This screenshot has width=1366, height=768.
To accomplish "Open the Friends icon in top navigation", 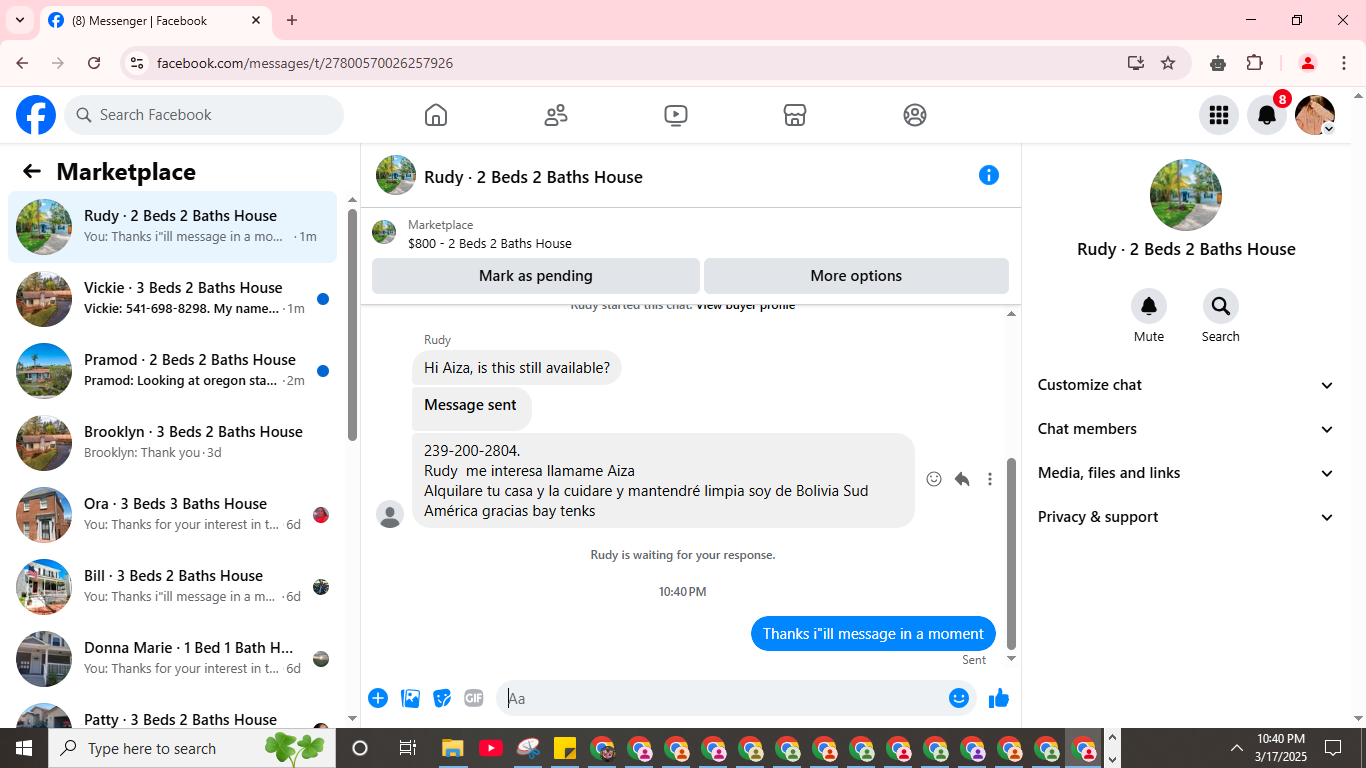I will point(556,115).
